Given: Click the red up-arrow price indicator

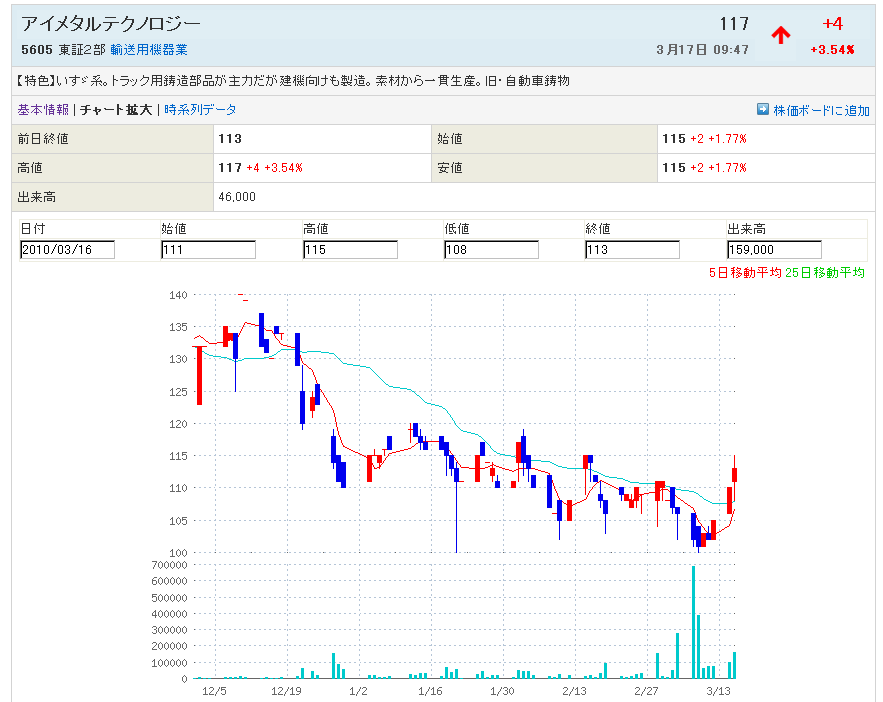Looking at the screenshot, I should tap(781, 35).
